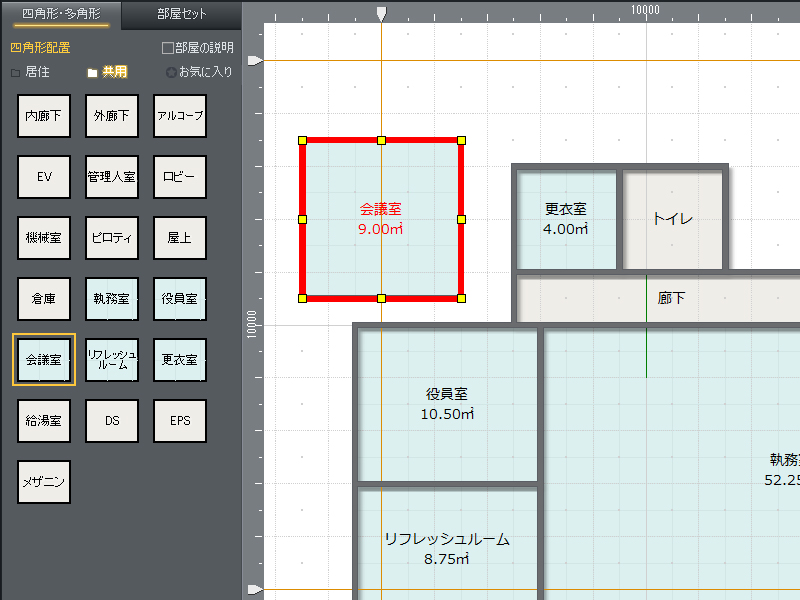This screenshot has height=600, width=800.
Task: Select the 機械室 room tile
Action: tap(44, 238)
